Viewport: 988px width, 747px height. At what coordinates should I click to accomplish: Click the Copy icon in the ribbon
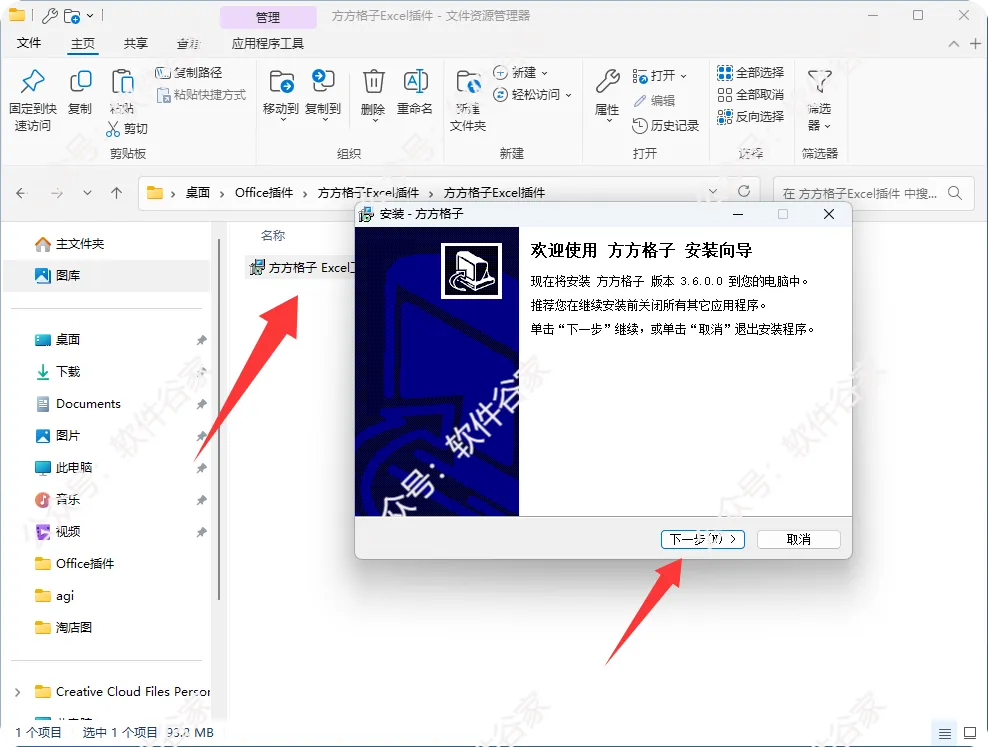coord(80,81)
